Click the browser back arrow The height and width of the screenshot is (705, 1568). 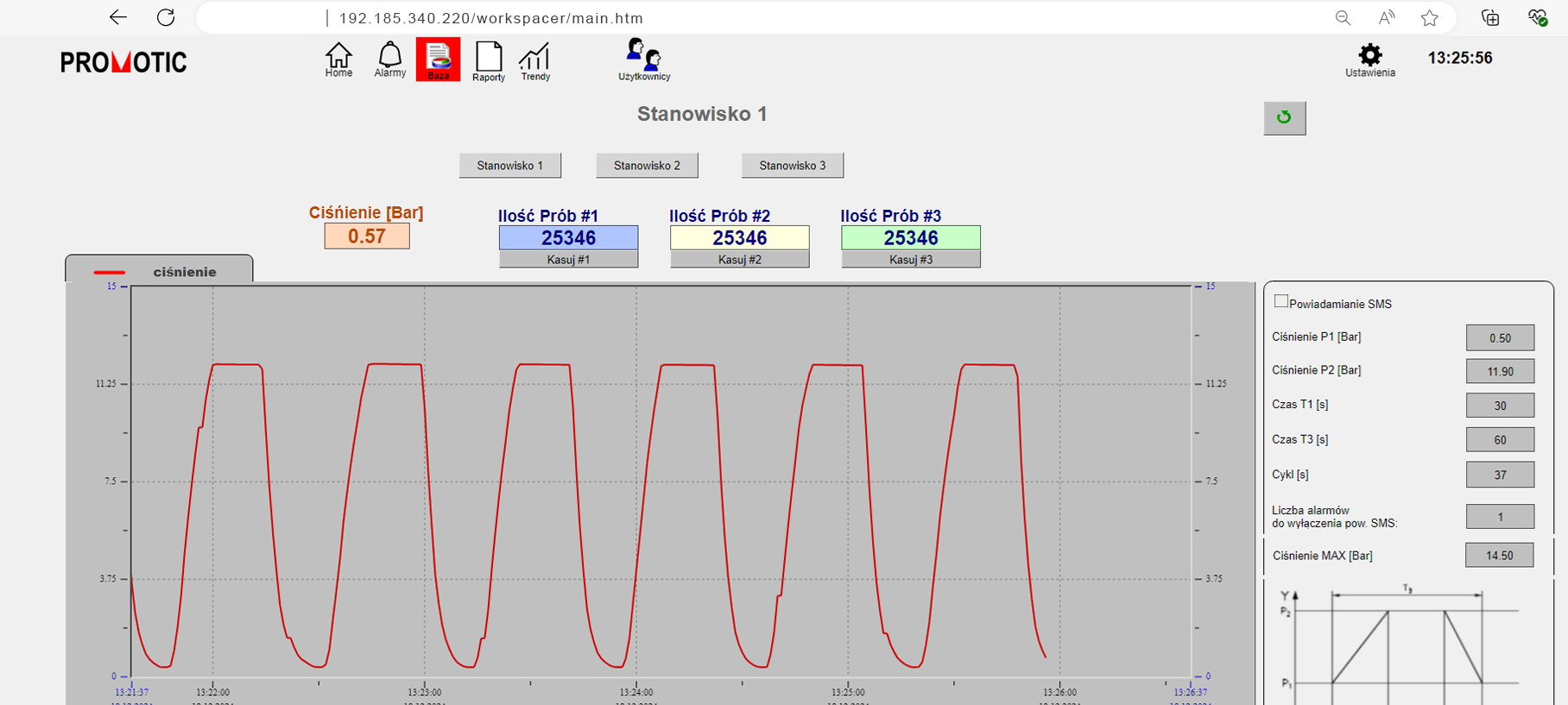coord(118,17)
